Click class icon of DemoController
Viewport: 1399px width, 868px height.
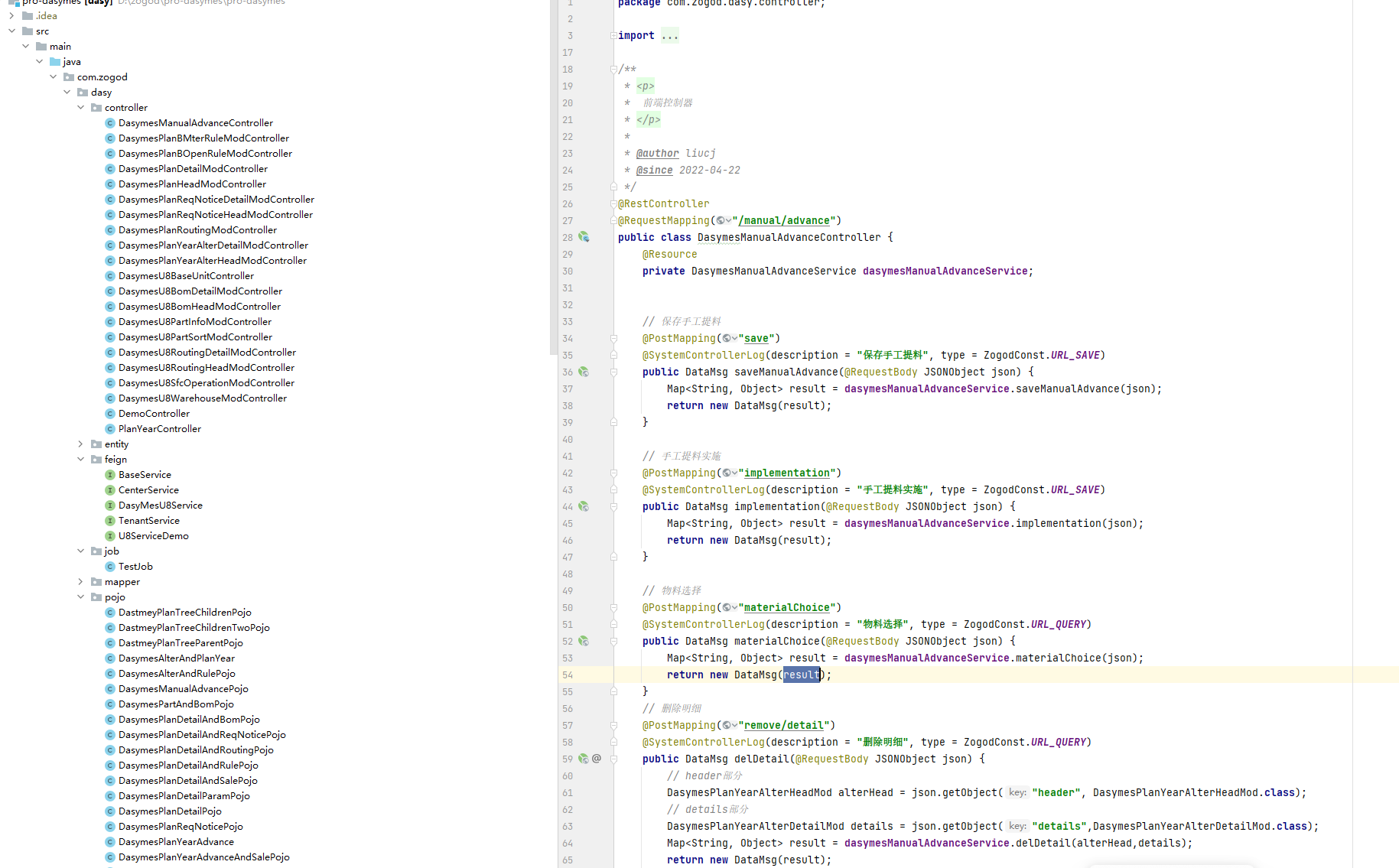coord(110,414)
